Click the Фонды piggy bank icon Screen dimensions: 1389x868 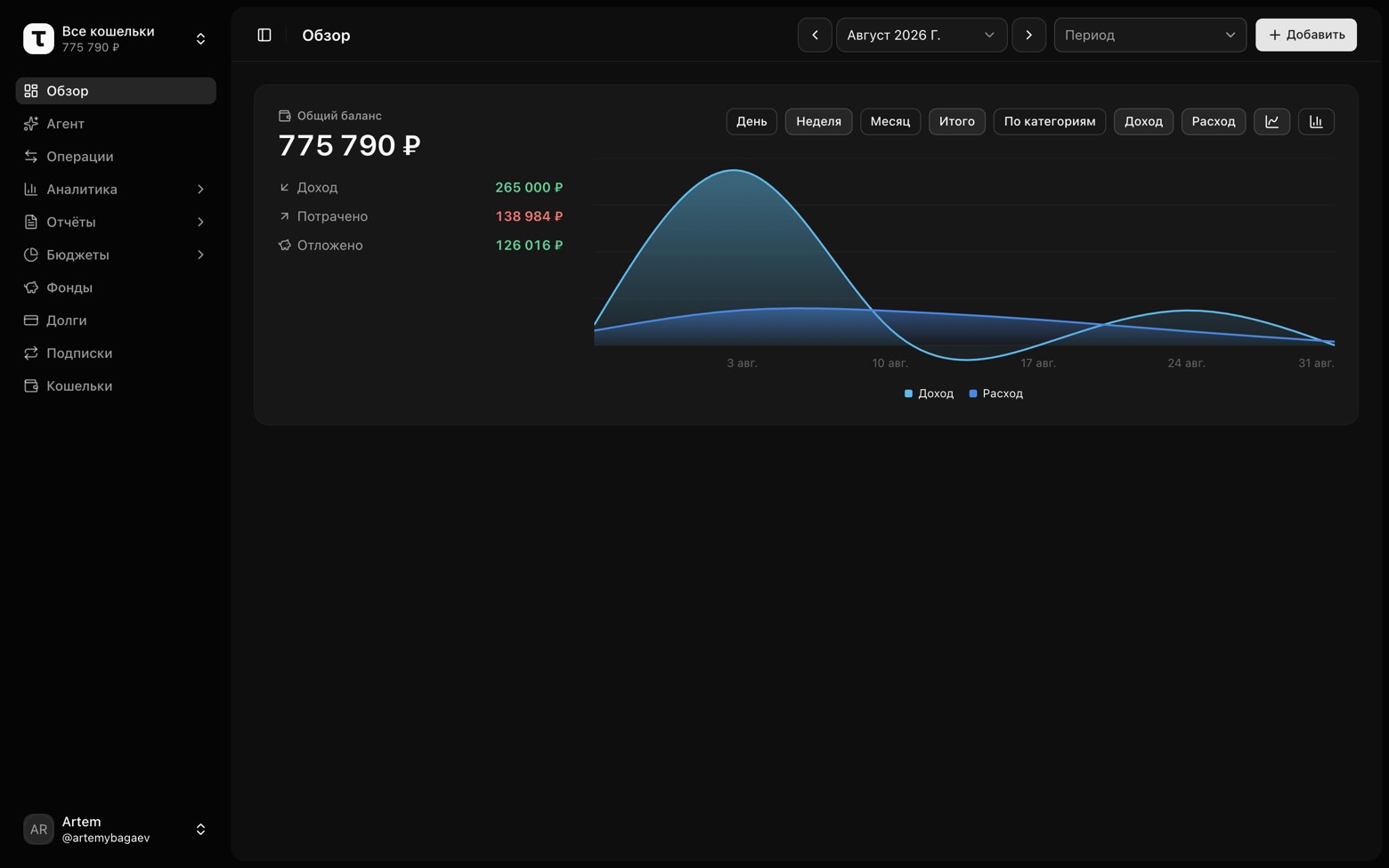click(x=31, y=288)
